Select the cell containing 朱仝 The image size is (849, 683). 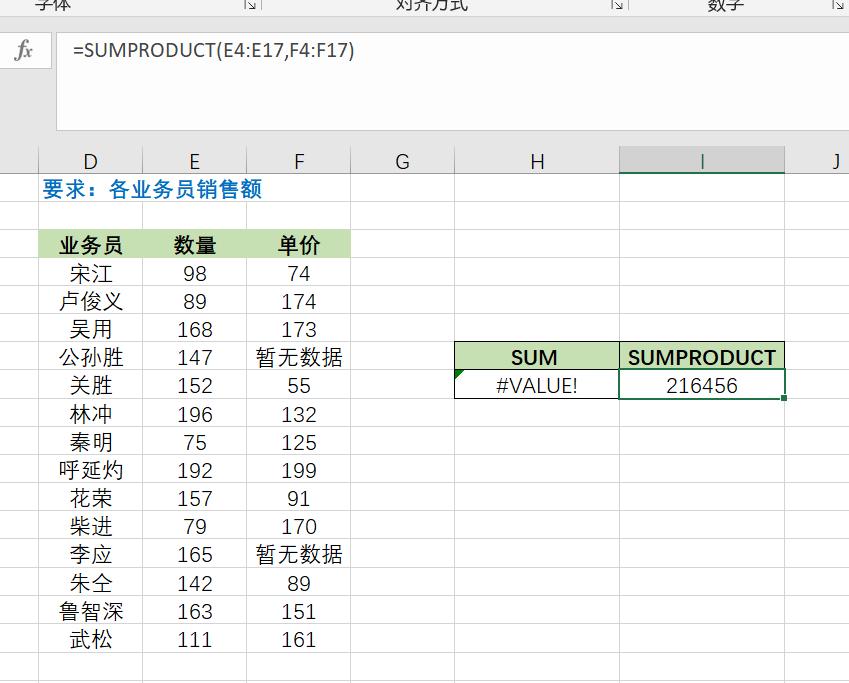90,583
